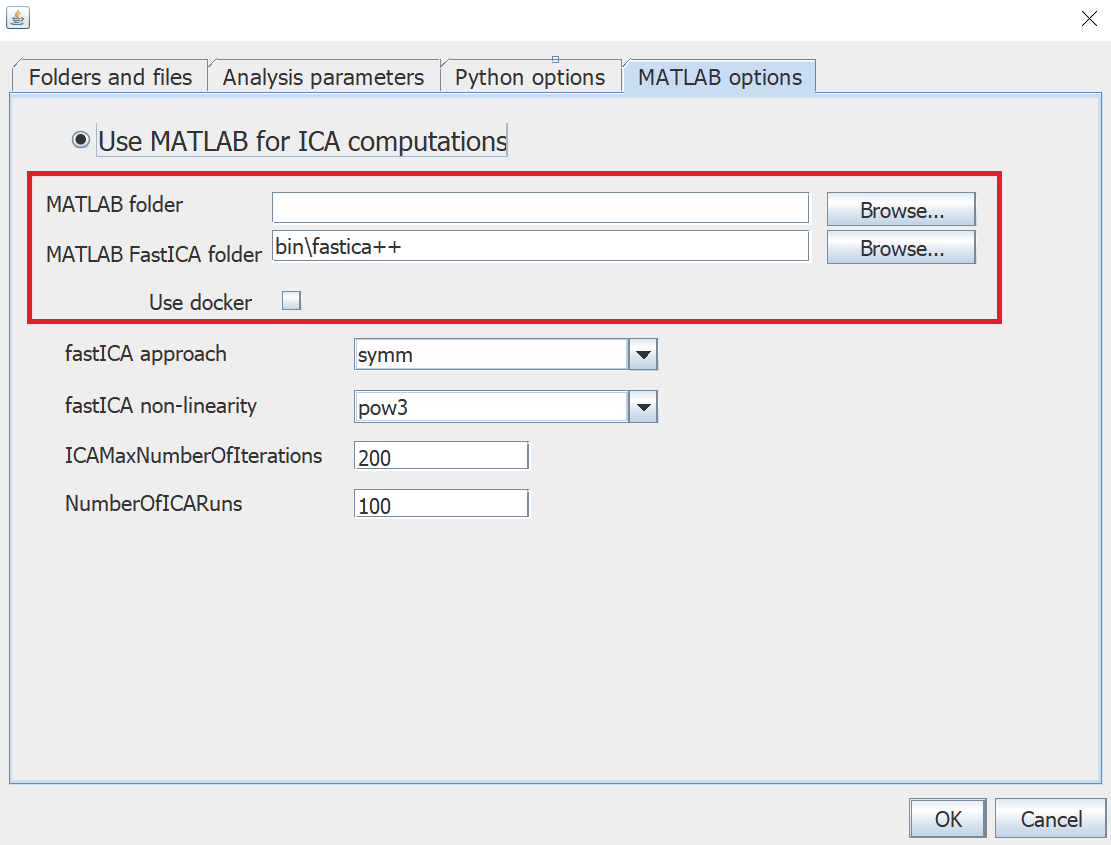Click the empty MATLAB folder field
Screen dimensions: 1111x845
(x=540, y=207)
